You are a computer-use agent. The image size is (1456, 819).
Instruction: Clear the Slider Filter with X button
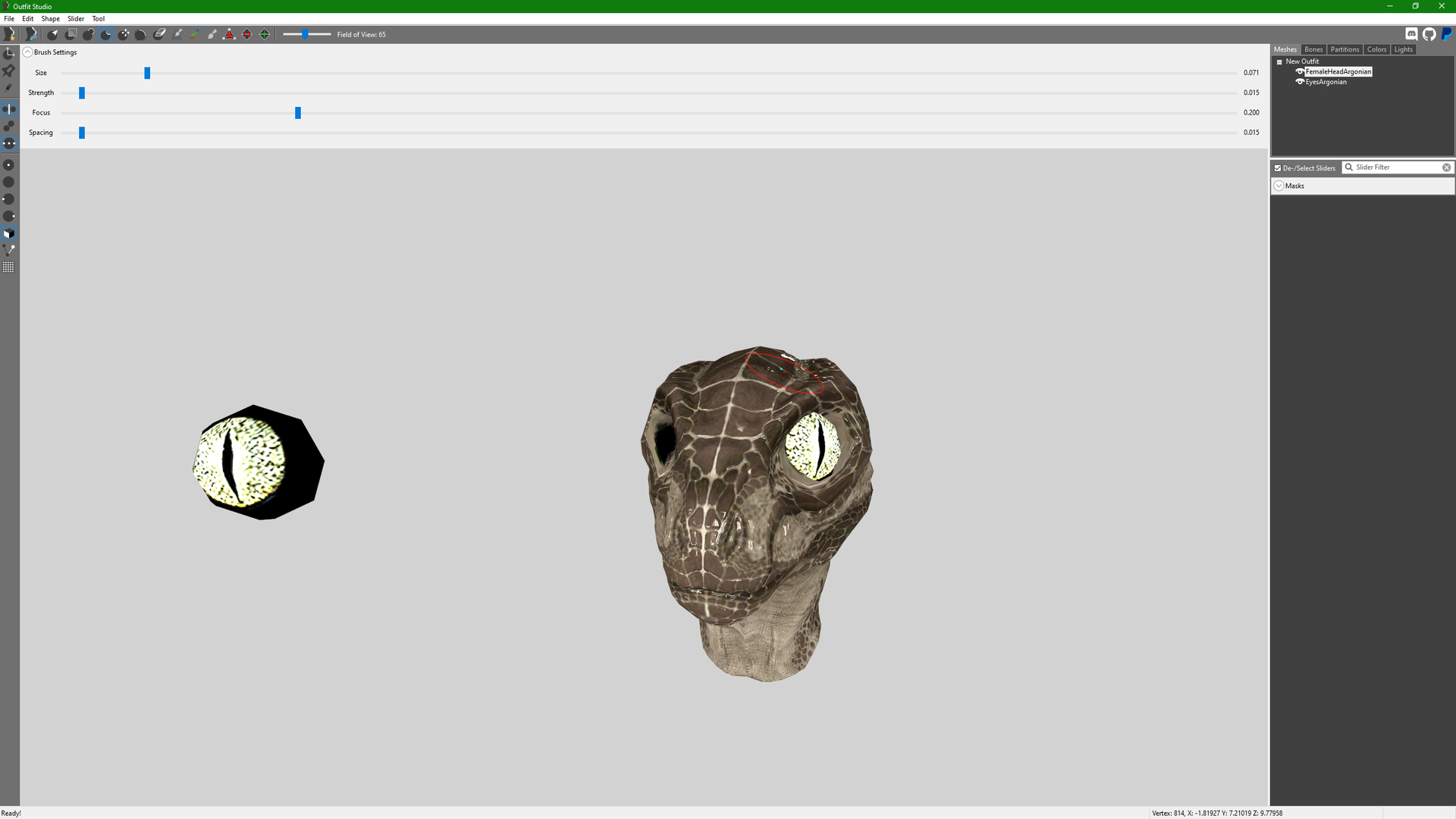[x=1446, y=168]
